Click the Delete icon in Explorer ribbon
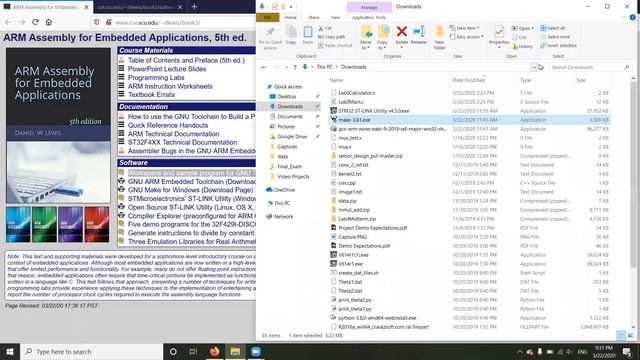This screenshot has height=360, width=640. (402, 32)
